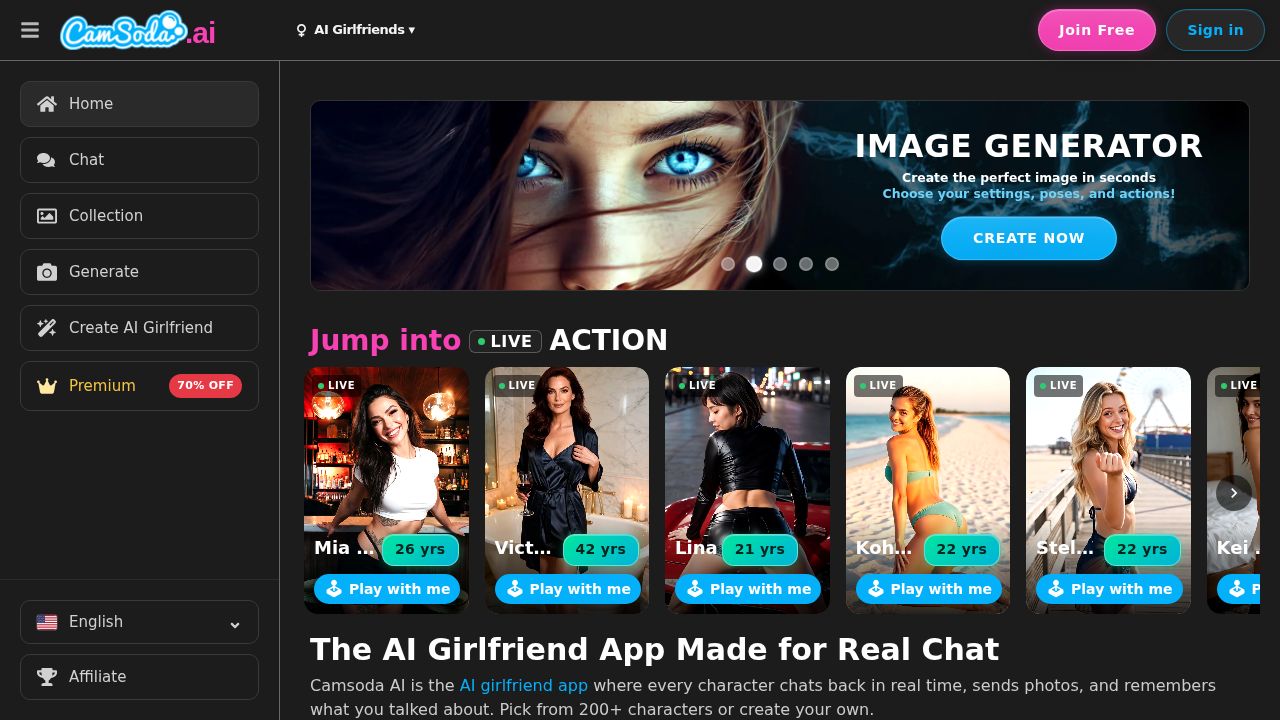The image size is (1280, 720).
Task: Select the fourth carousel dot
Action: 806,264
